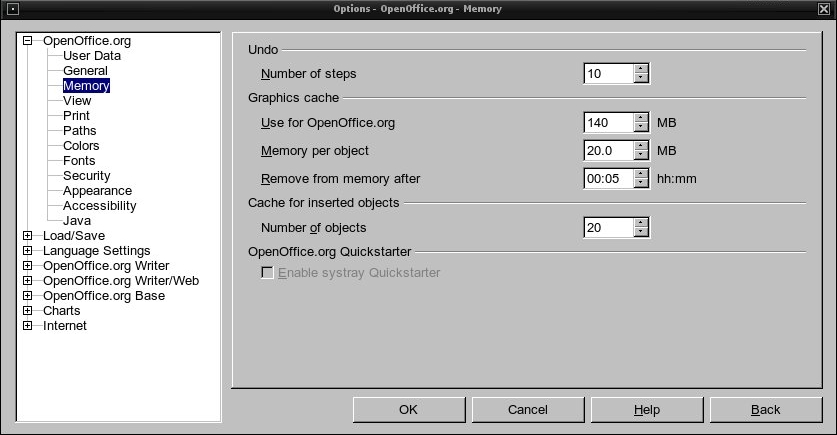Open the Accessibility options page

(99, 205)
